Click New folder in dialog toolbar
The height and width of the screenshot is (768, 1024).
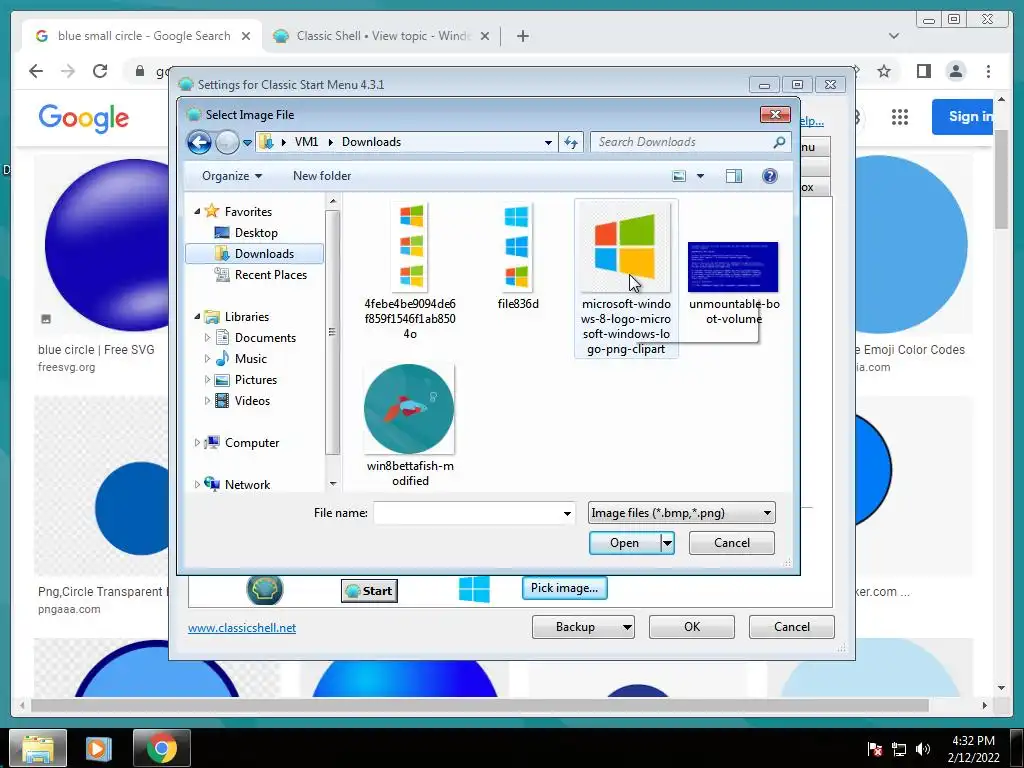tap(322, 176)
